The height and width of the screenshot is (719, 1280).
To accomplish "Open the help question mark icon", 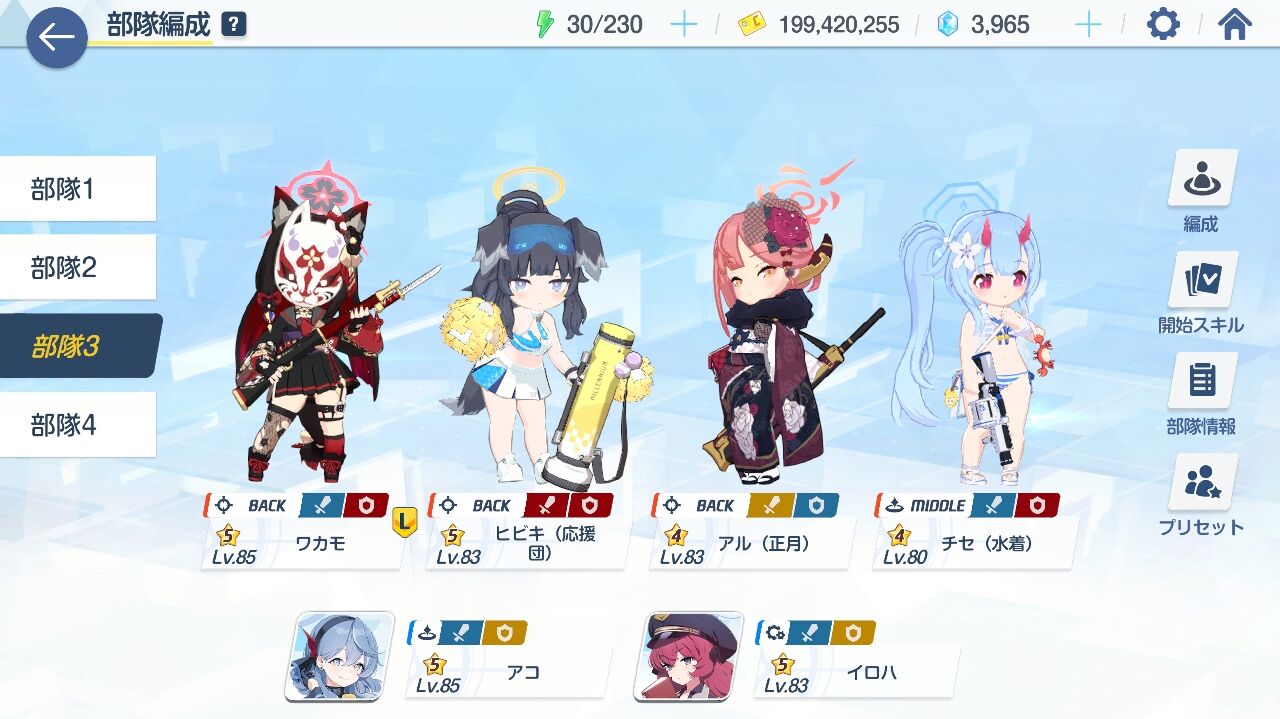I will (x=233, y=24).
